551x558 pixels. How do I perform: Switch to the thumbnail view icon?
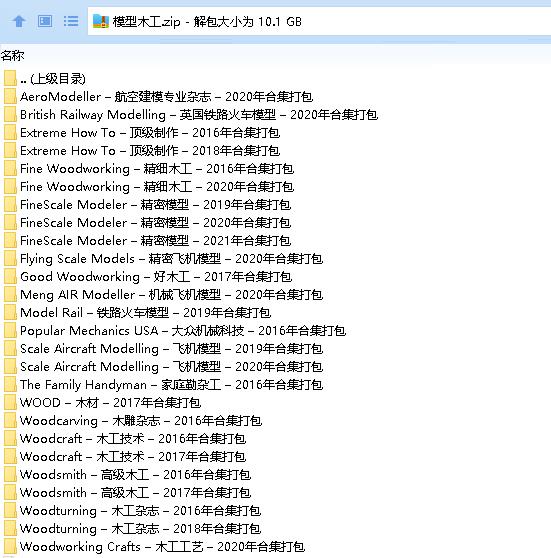coord(45,21)
